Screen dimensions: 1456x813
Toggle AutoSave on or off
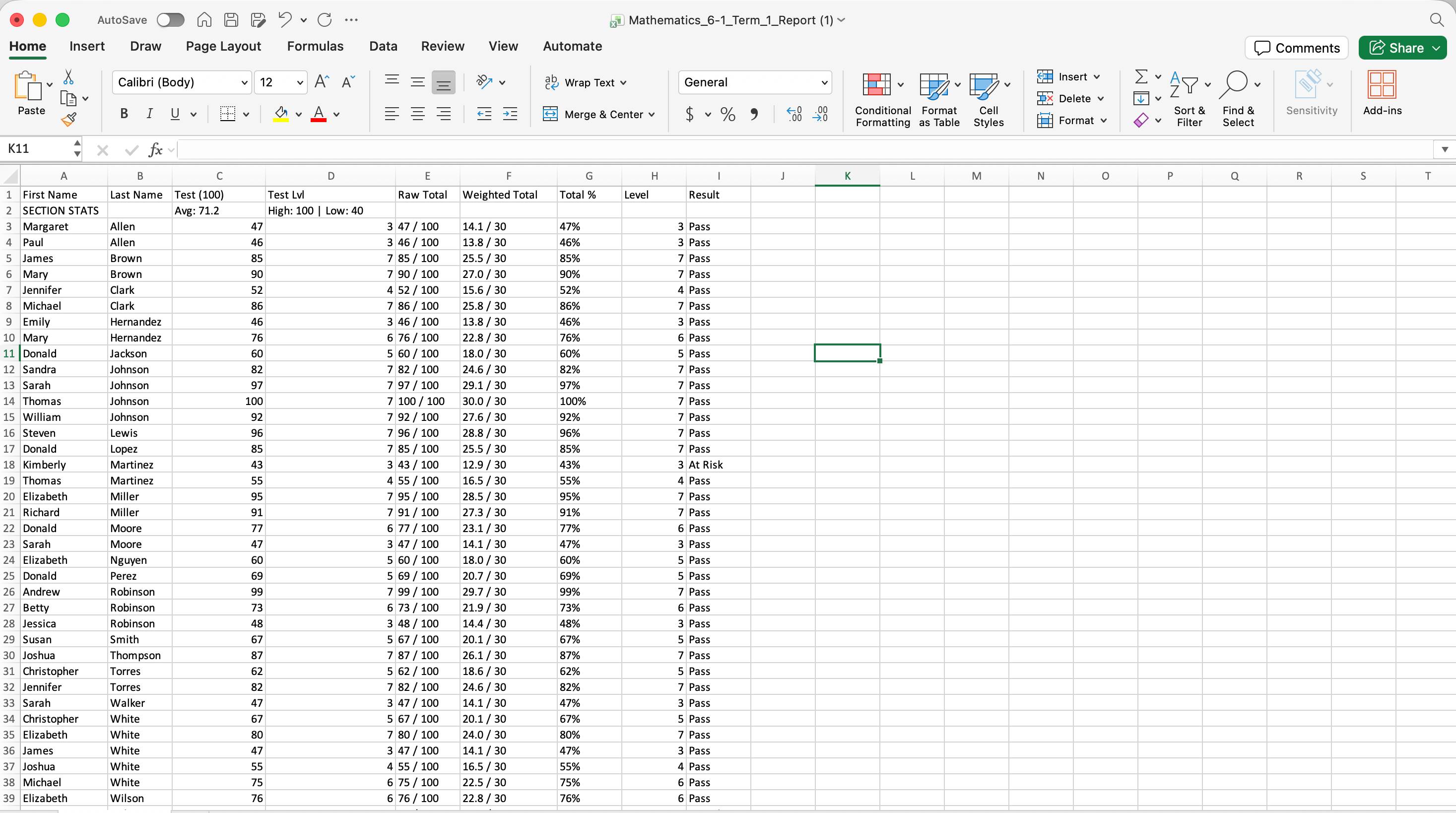[x=170, y=19]
